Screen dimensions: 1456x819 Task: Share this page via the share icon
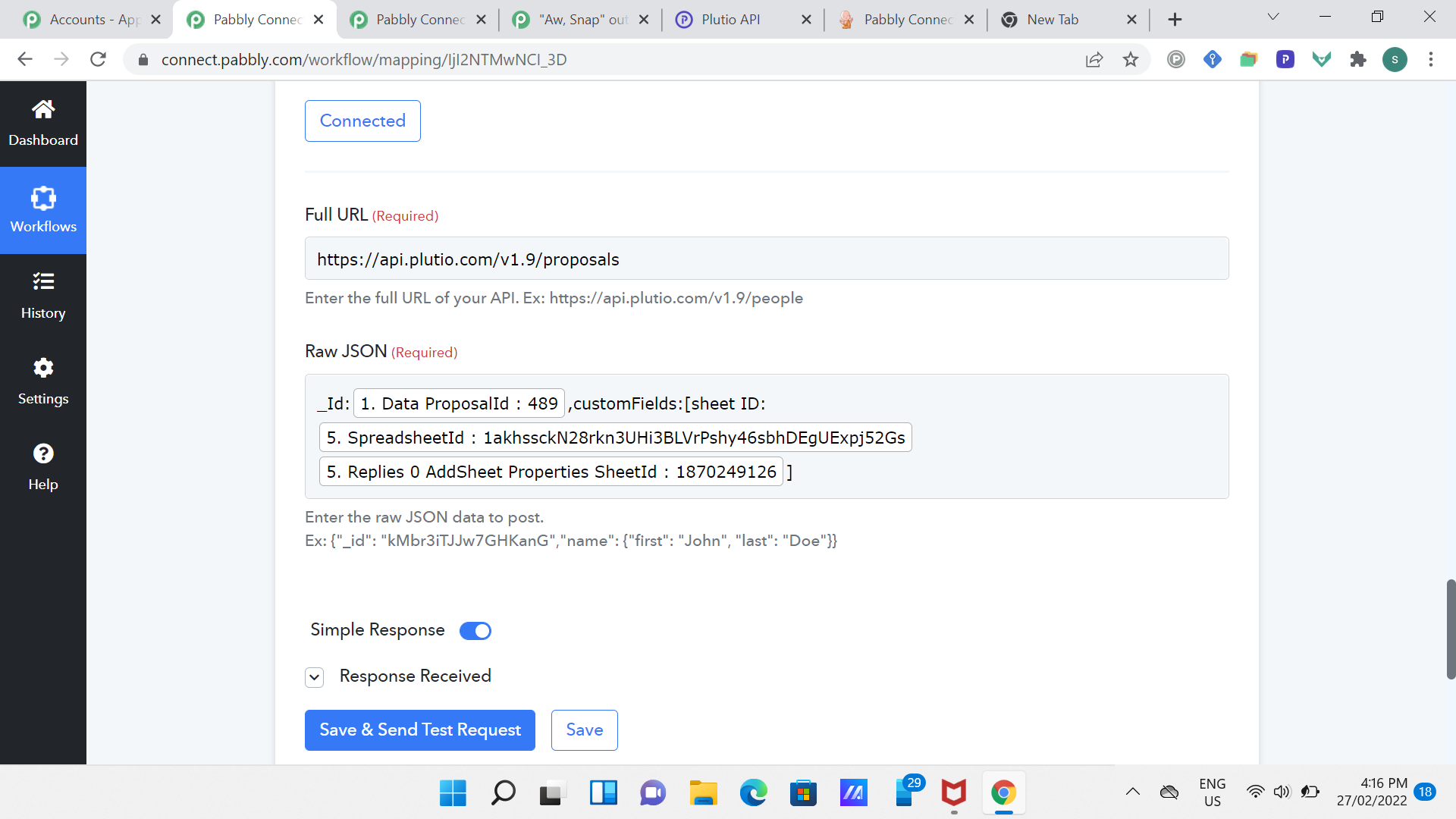point(1094,59)
